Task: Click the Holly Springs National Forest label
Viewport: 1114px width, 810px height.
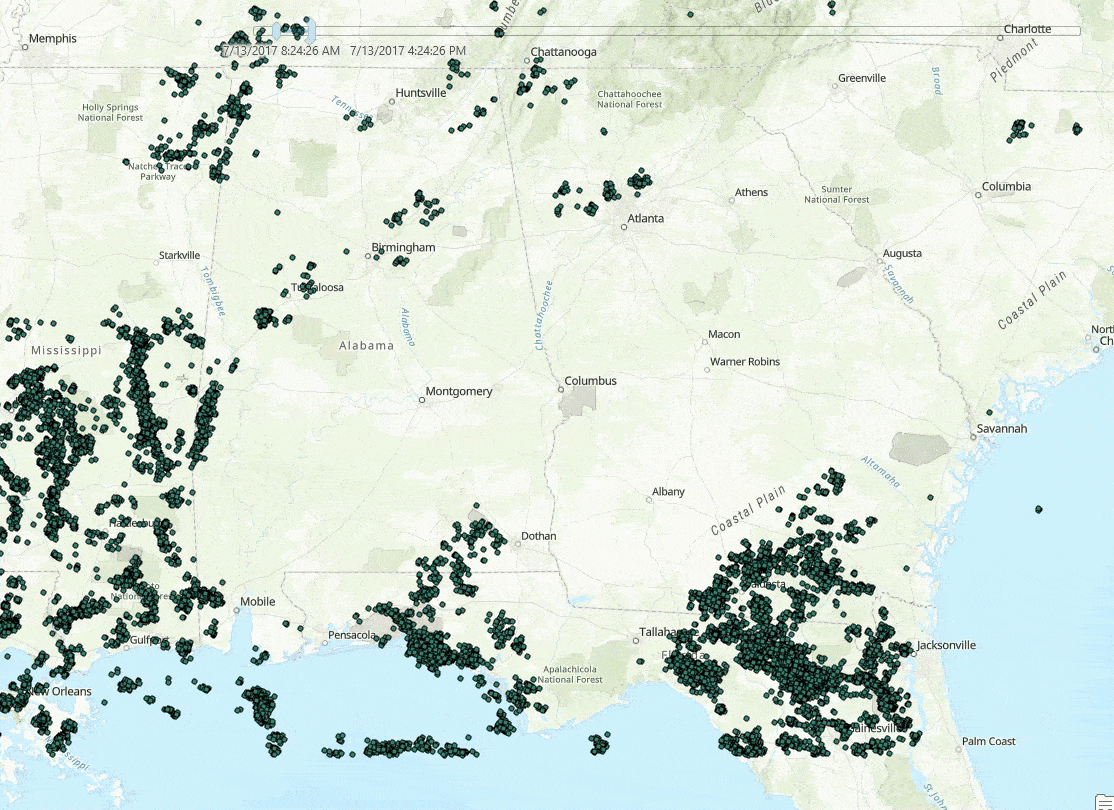Action: point(110,112)
